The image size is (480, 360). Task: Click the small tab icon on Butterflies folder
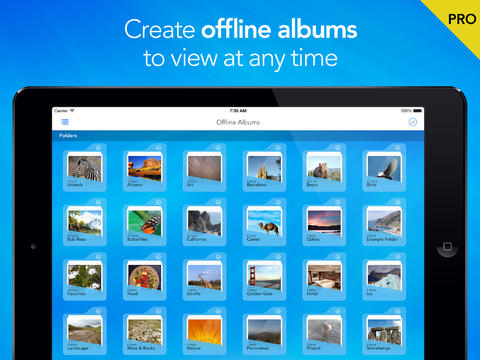(158, 202)
